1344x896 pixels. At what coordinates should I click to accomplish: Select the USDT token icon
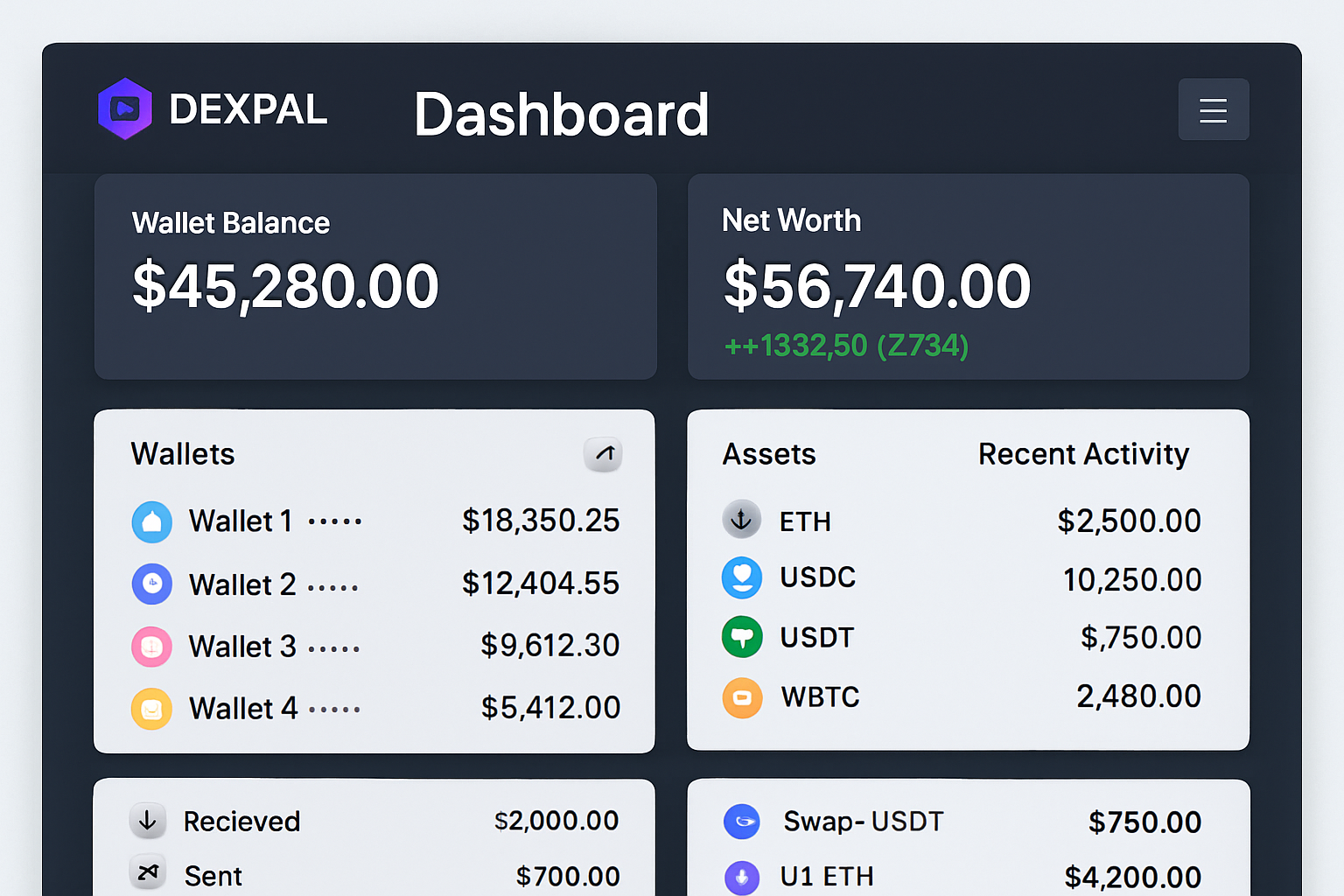[742, 637]
